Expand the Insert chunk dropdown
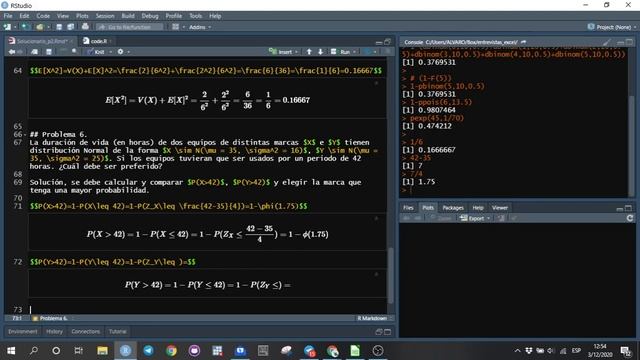The width and height of the screenshot is (640, 360). (296, 52)
